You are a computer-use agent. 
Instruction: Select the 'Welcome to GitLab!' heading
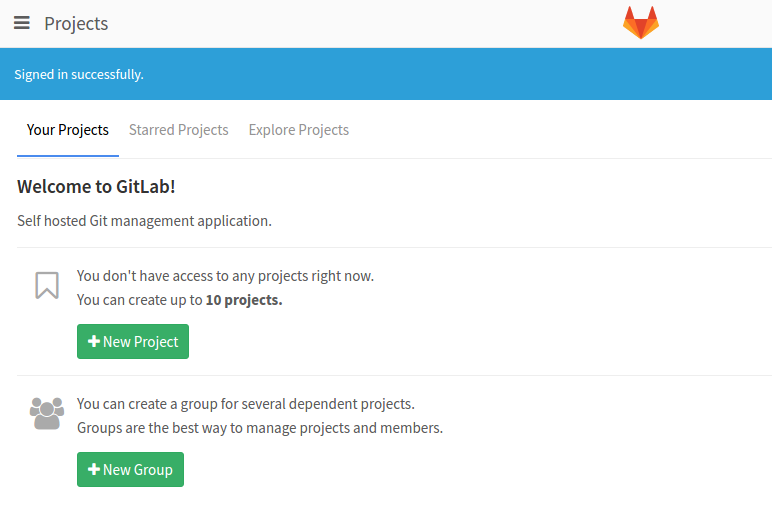pyautogui.click(x=96, y=187)
